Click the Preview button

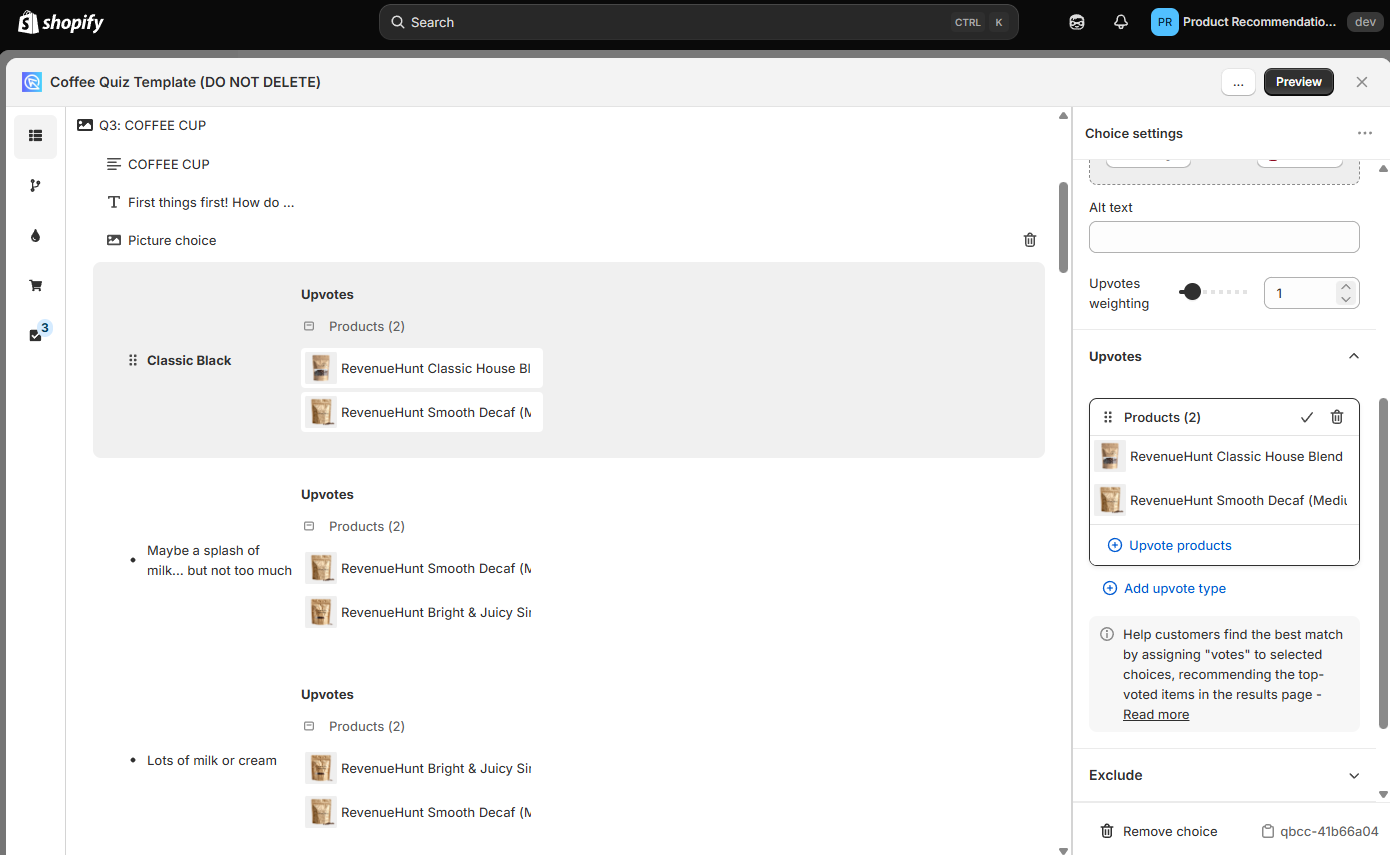pyautogui.click(x=1299, y=82)
